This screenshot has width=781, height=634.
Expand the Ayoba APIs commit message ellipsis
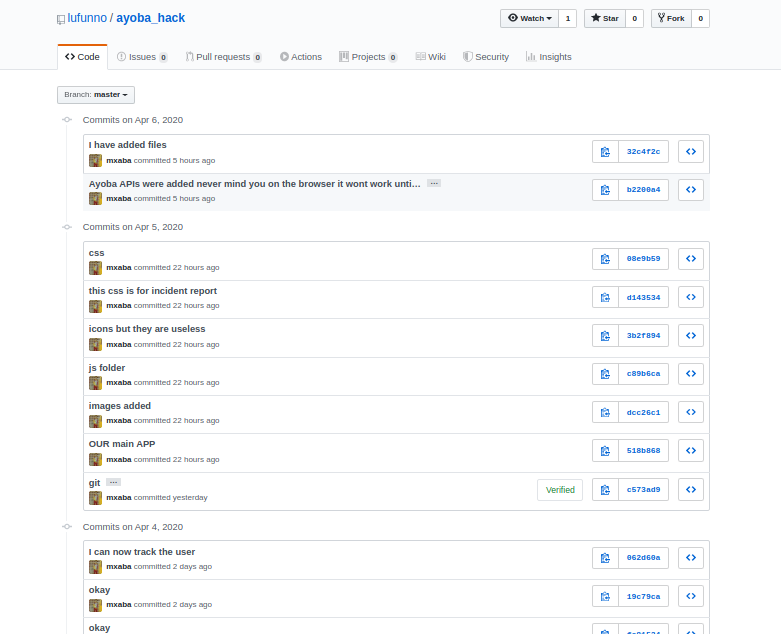point(434,183)
